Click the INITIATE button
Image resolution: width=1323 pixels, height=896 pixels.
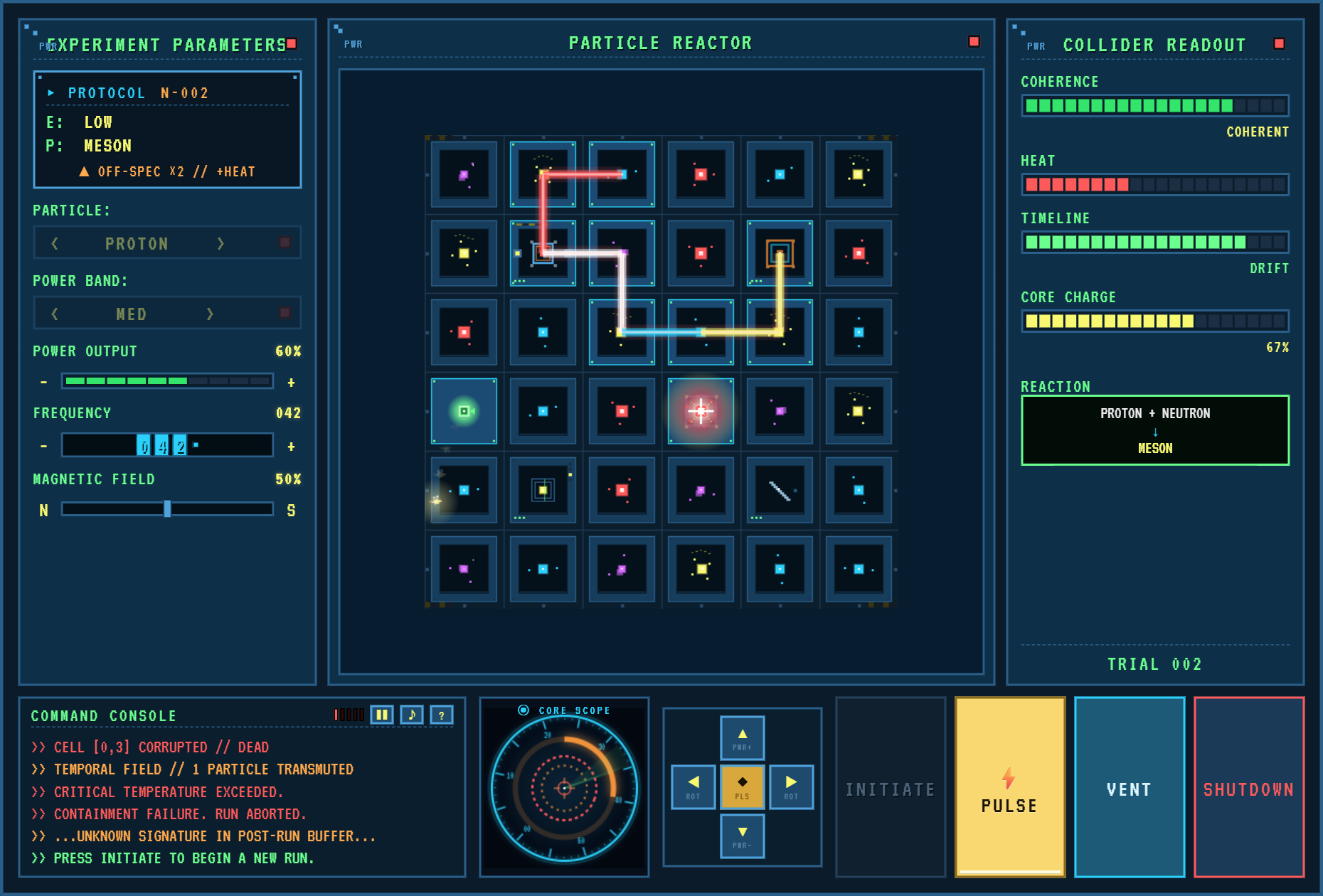pos(890,787)
